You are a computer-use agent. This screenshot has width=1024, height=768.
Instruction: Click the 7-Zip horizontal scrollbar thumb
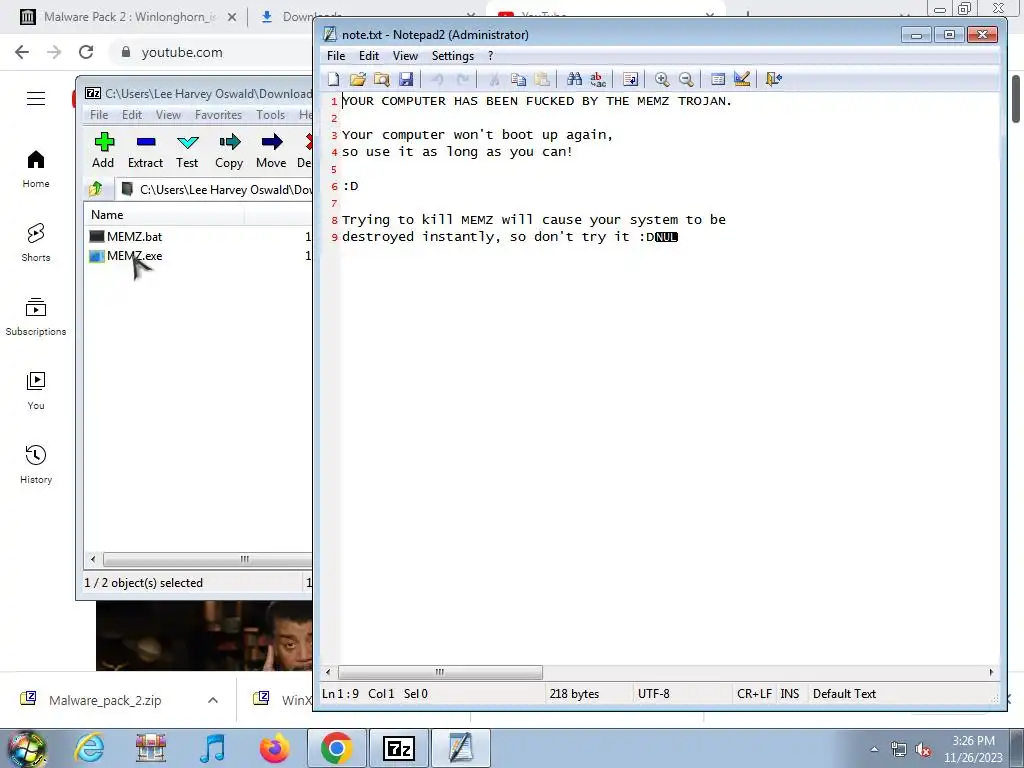[x=208, y=560]
